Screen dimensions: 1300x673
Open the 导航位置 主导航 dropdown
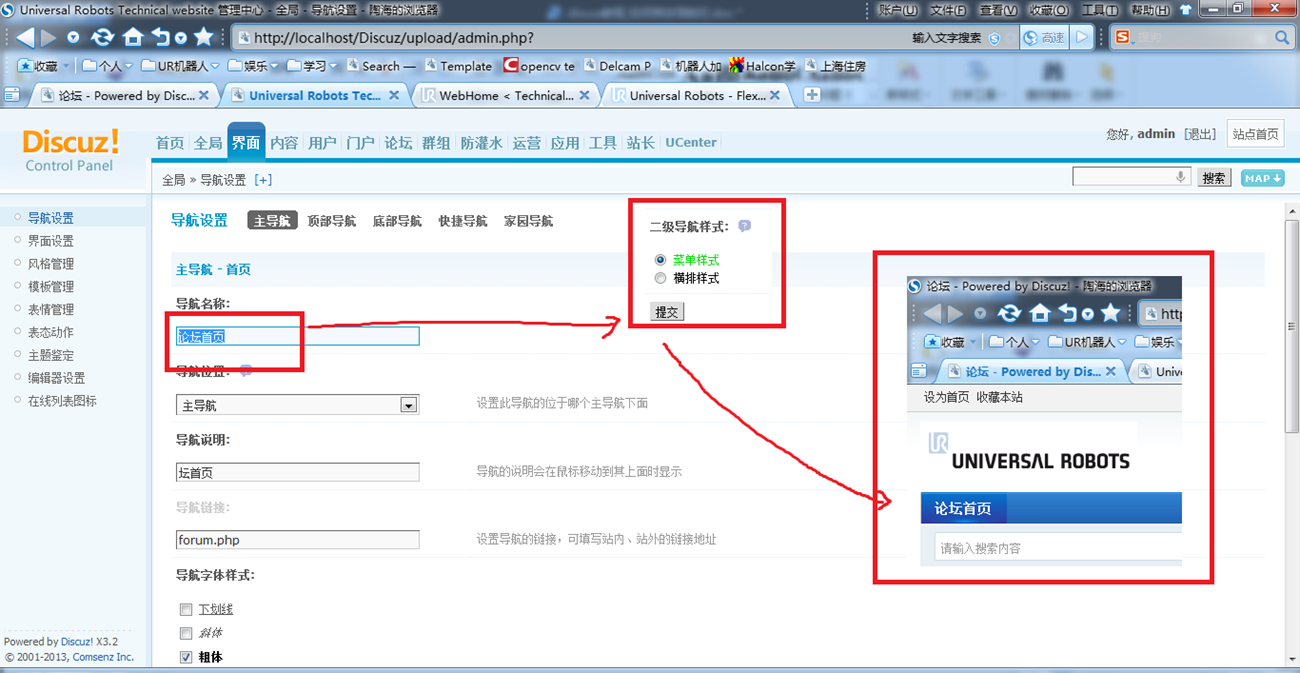pos(297,405)
